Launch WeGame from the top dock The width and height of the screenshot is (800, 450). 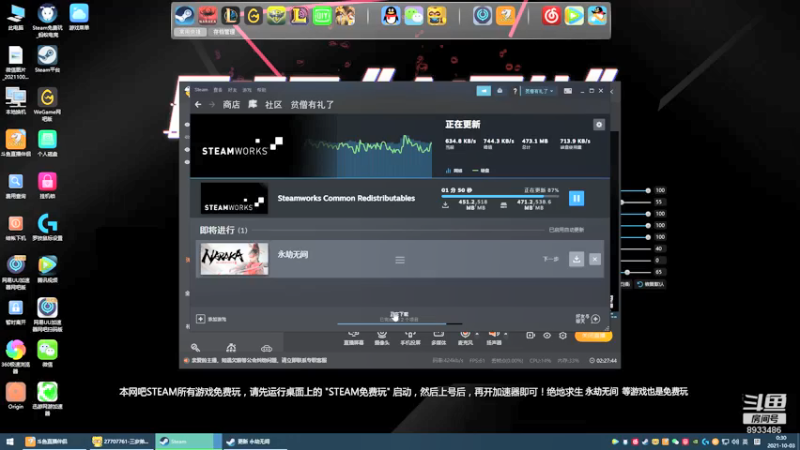[253, 15]
